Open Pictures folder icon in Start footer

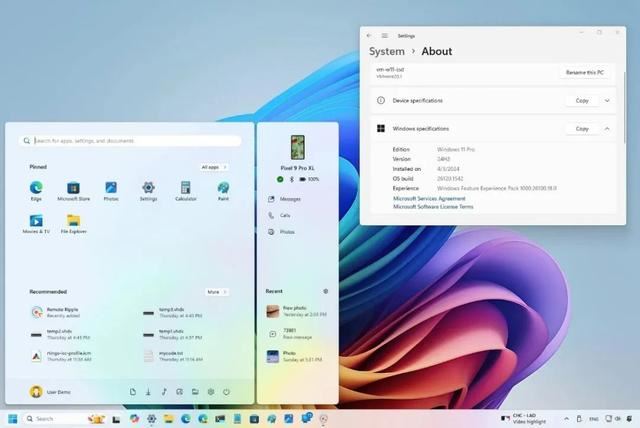coord(180,392)
